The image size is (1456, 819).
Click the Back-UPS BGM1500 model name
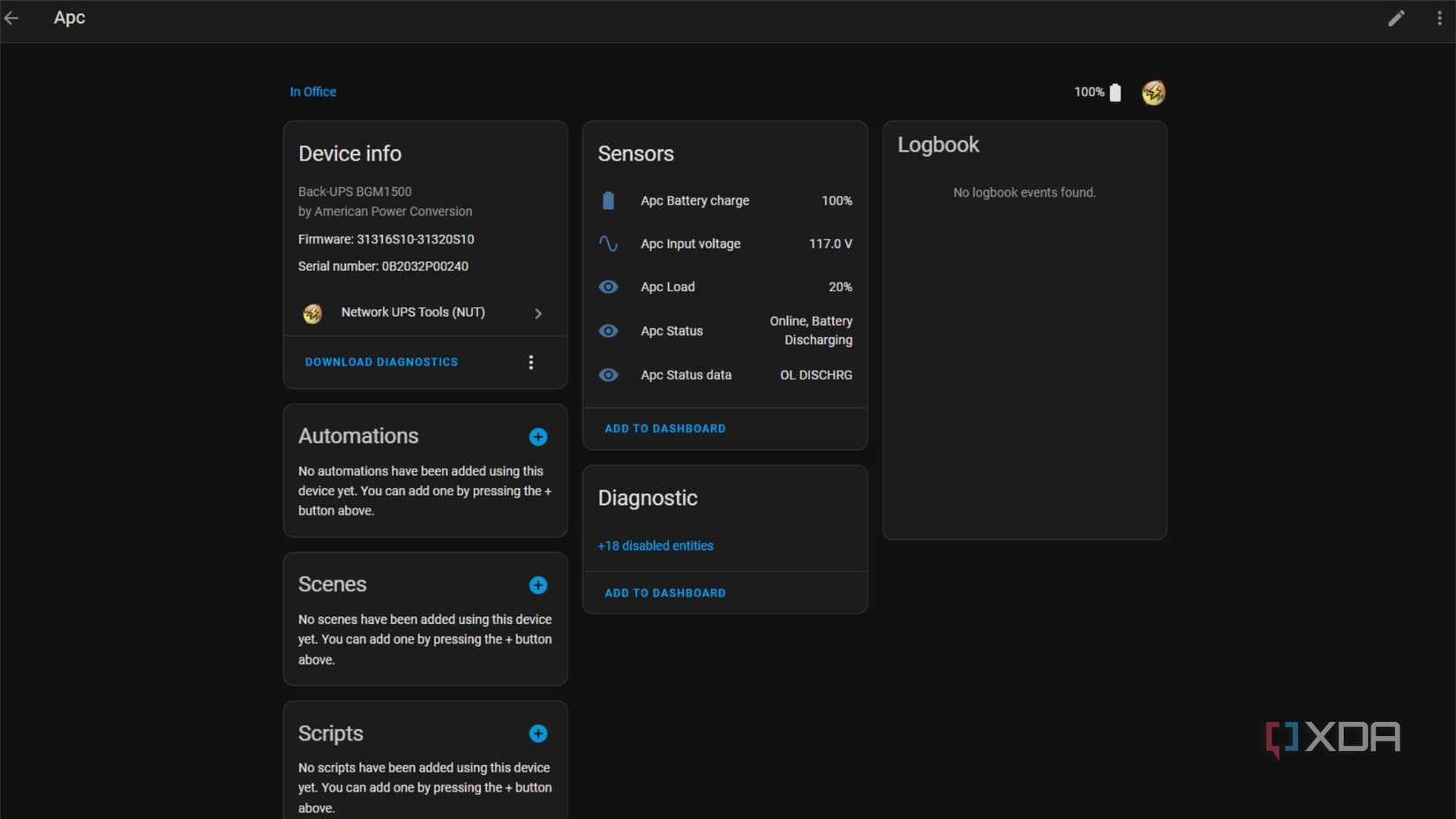pyautogui.click(x=355, y=192)
